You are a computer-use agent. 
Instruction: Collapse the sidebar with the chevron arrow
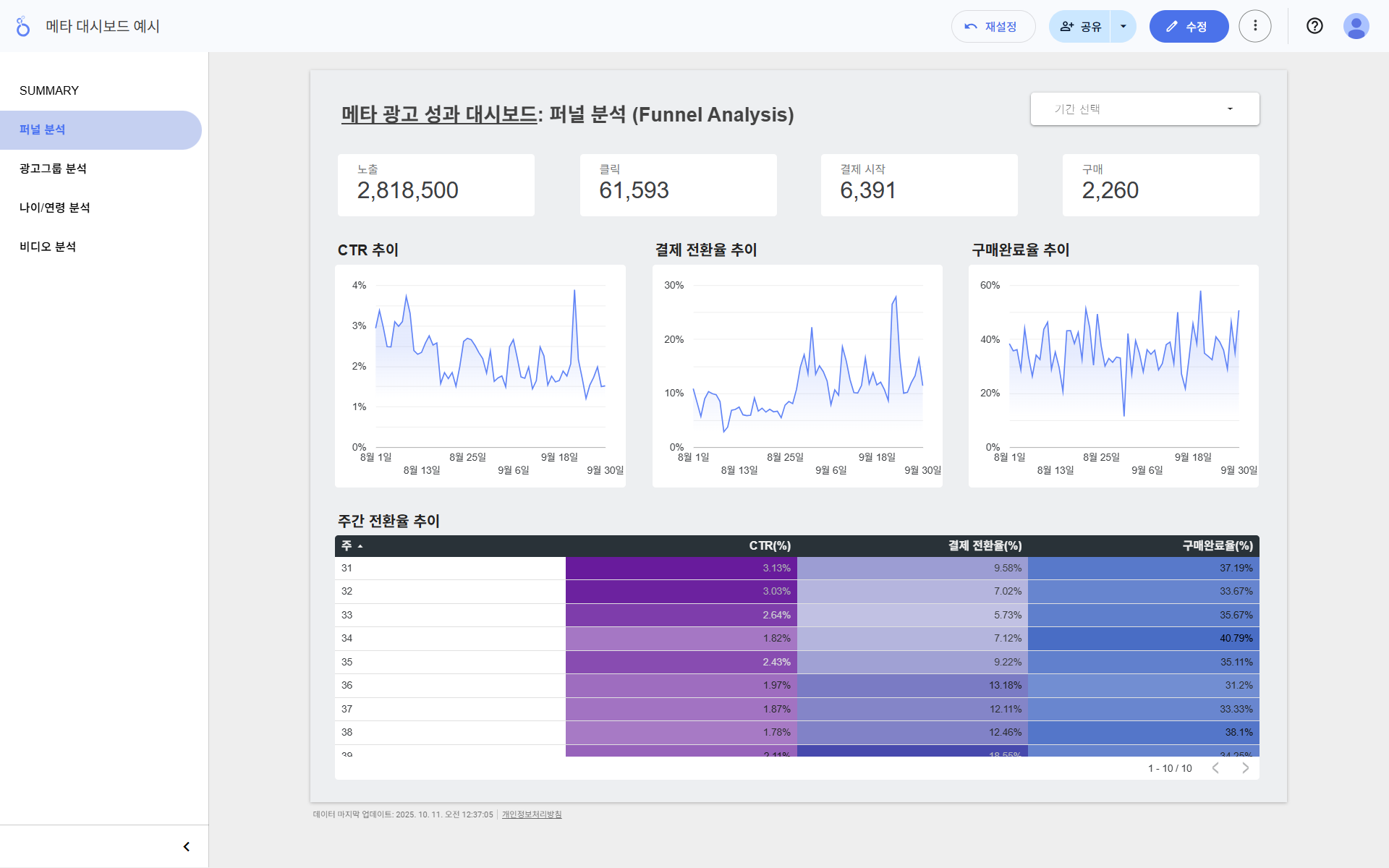click(186, 846)
